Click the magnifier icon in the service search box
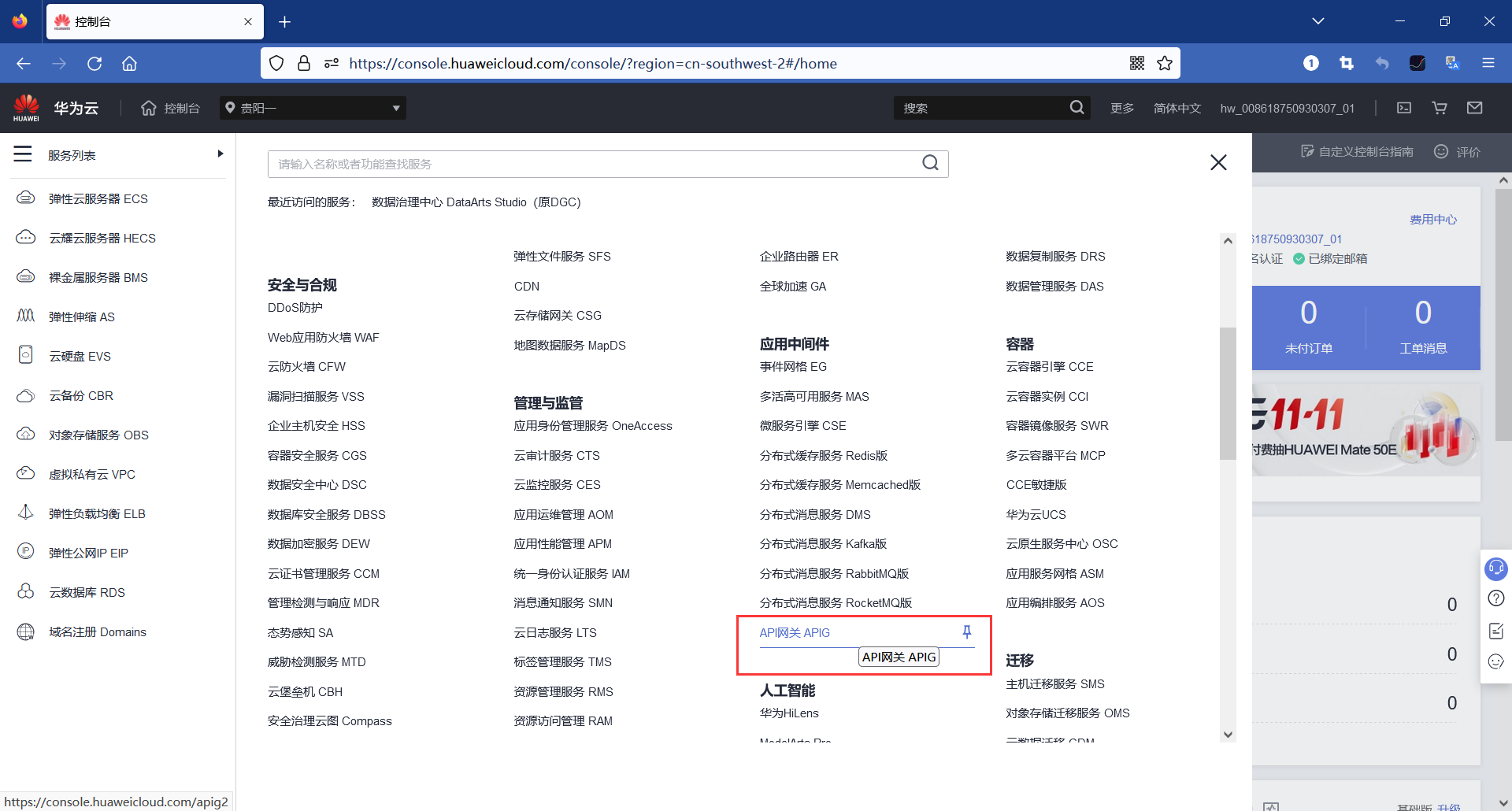 point(930,163)
